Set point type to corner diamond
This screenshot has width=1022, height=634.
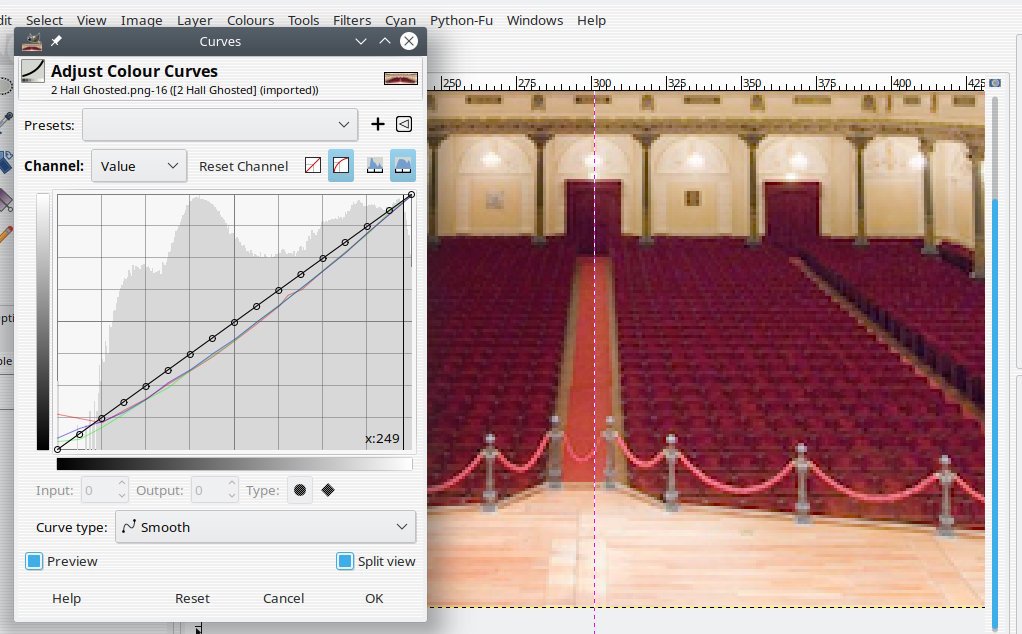[x=328, y=490]
